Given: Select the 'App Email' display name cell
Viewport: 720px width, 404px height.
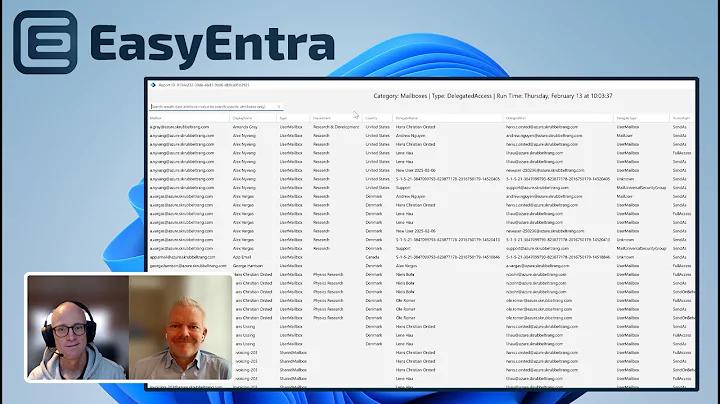Looking at the screenshot, I should (242, 257).
